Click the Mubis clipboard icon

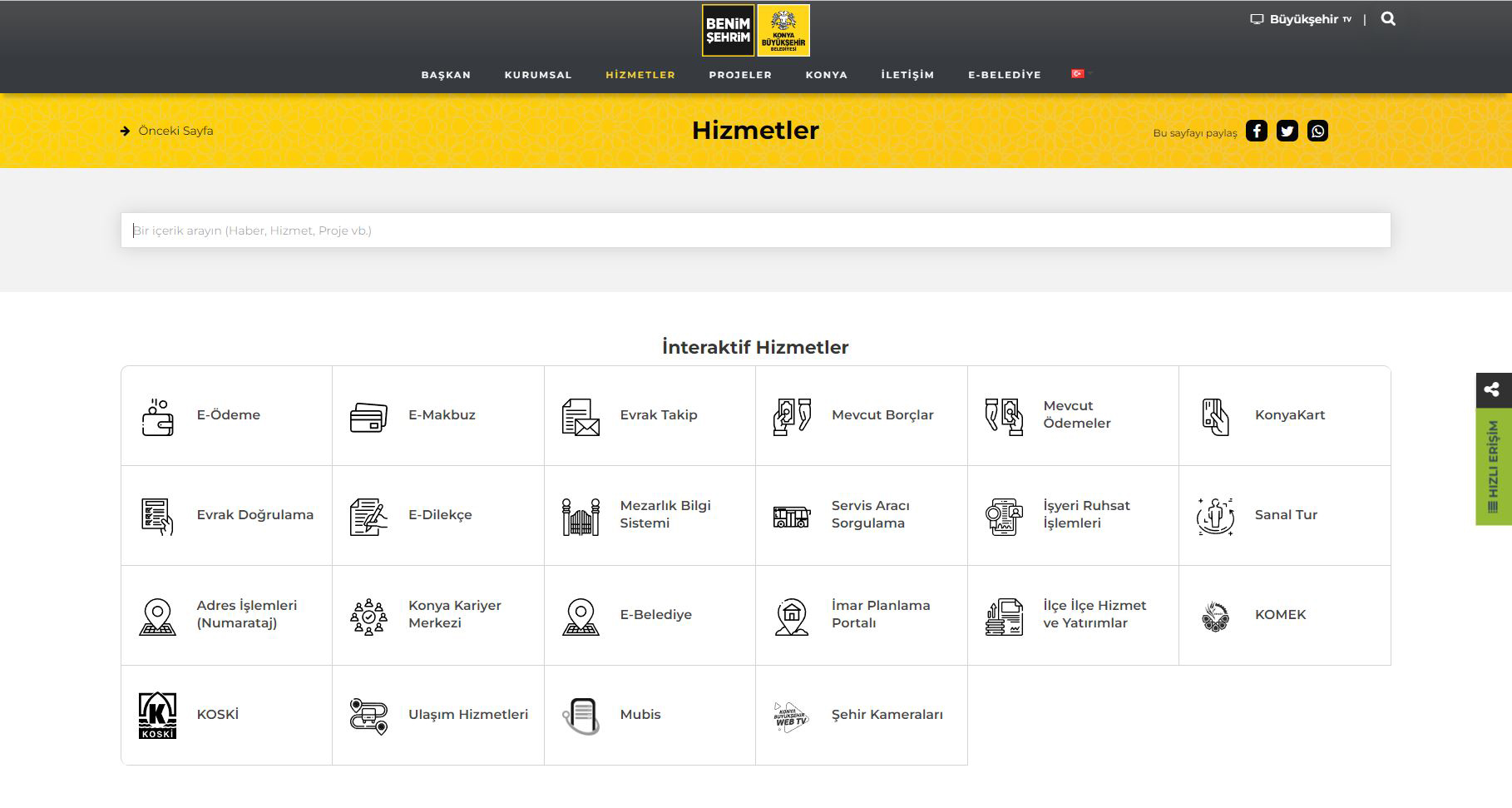click(581, 716)
